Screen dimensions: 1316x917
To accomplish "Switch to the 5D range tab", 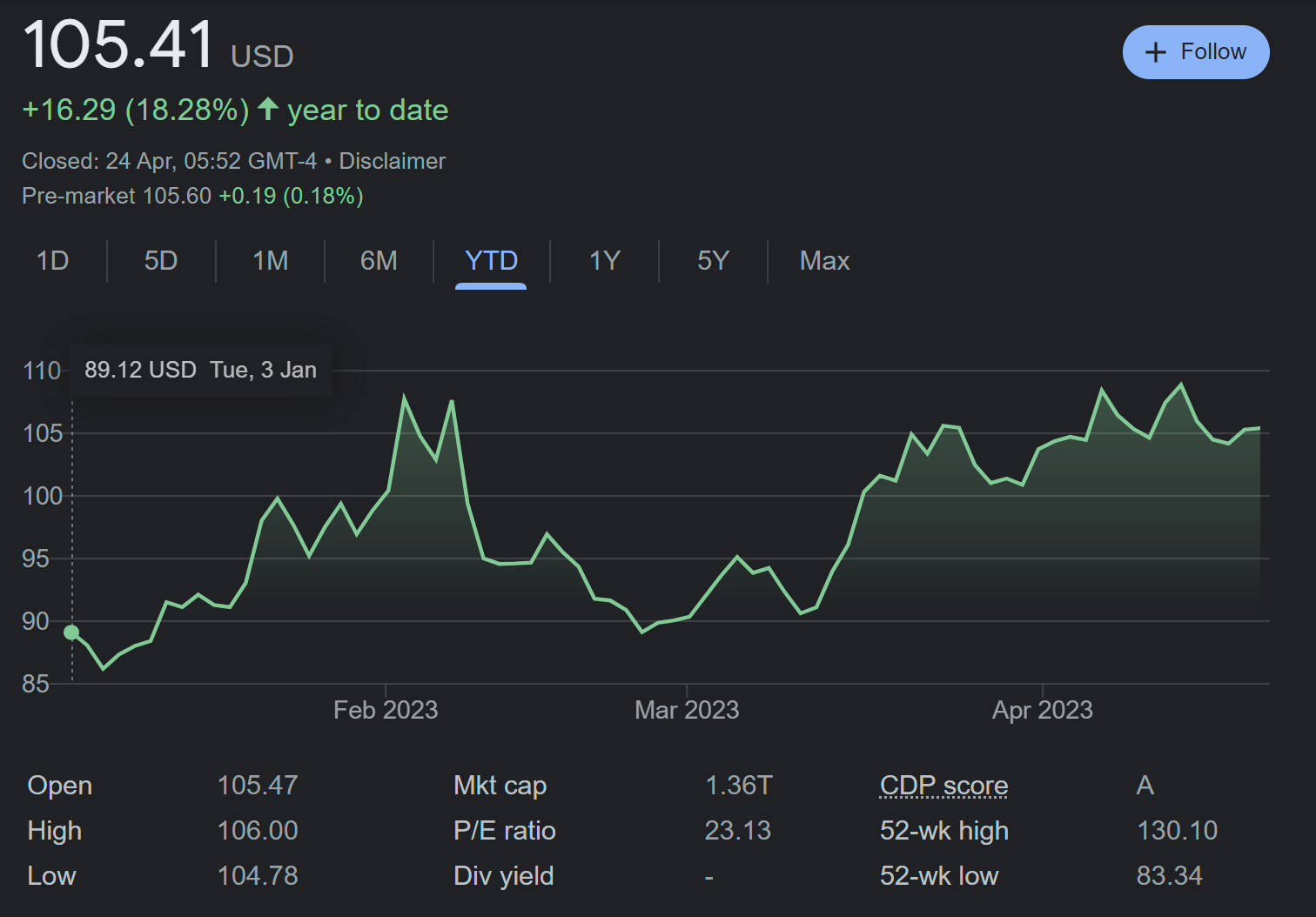I will [x=161, y=261].
